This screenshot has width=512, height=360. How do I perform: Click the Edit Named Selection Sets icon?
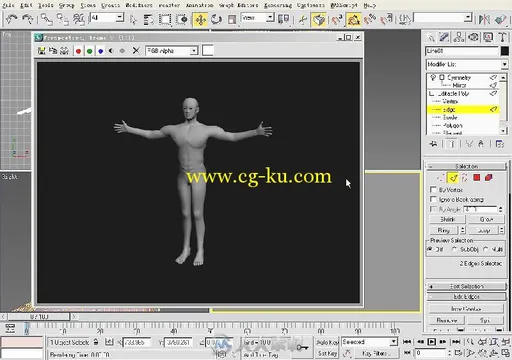pos(404,19)
